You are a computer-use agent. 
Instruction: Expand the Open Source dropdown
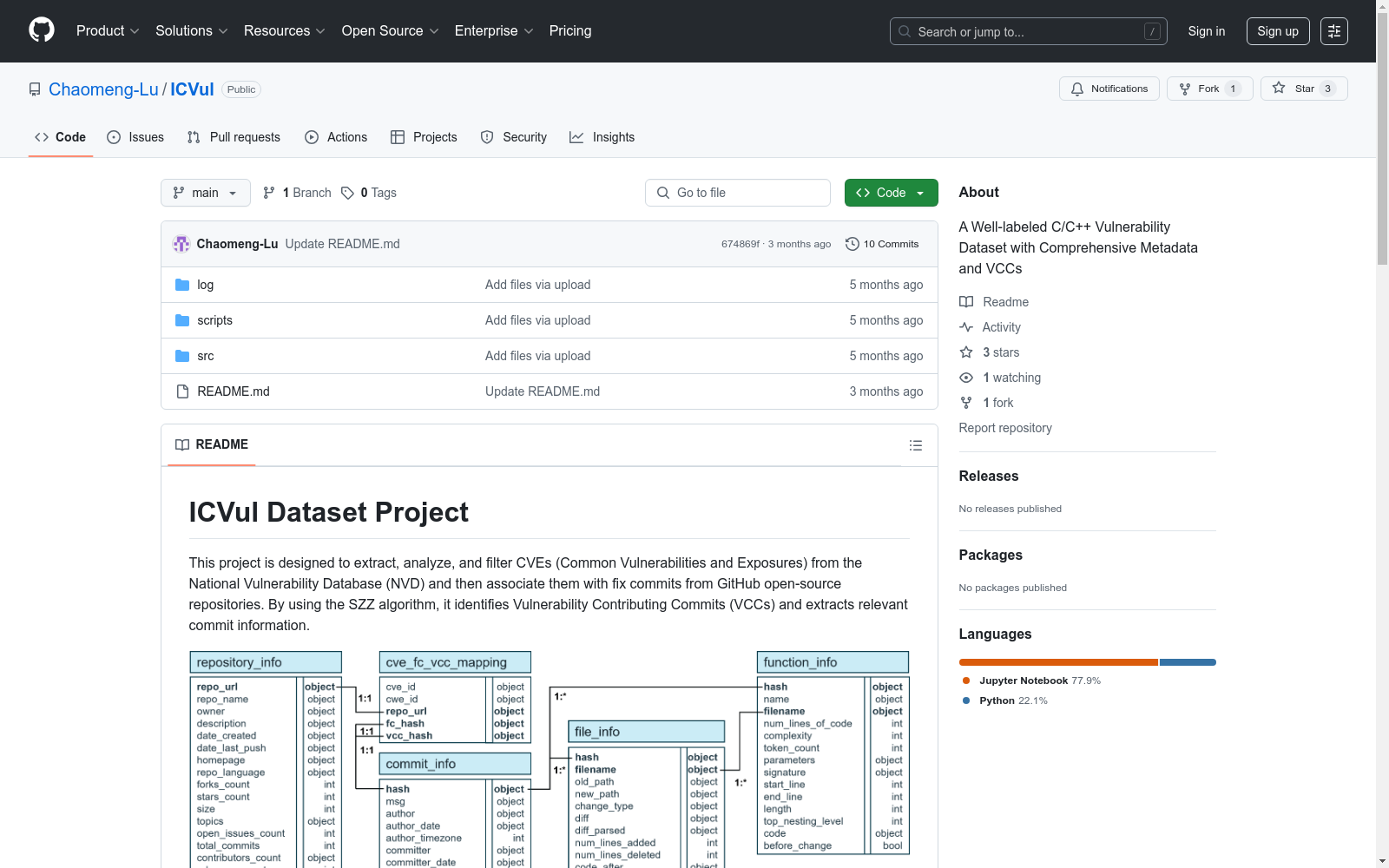390,30
